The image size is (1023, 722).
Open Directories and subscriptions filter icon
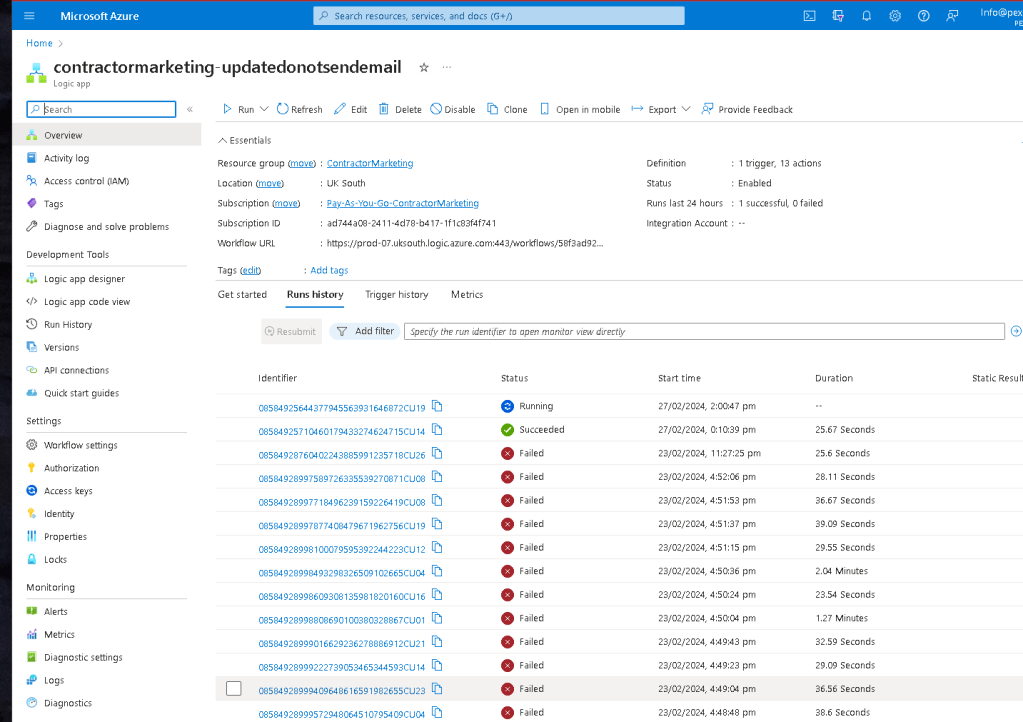pyautogui.click(x=838, y=16)
